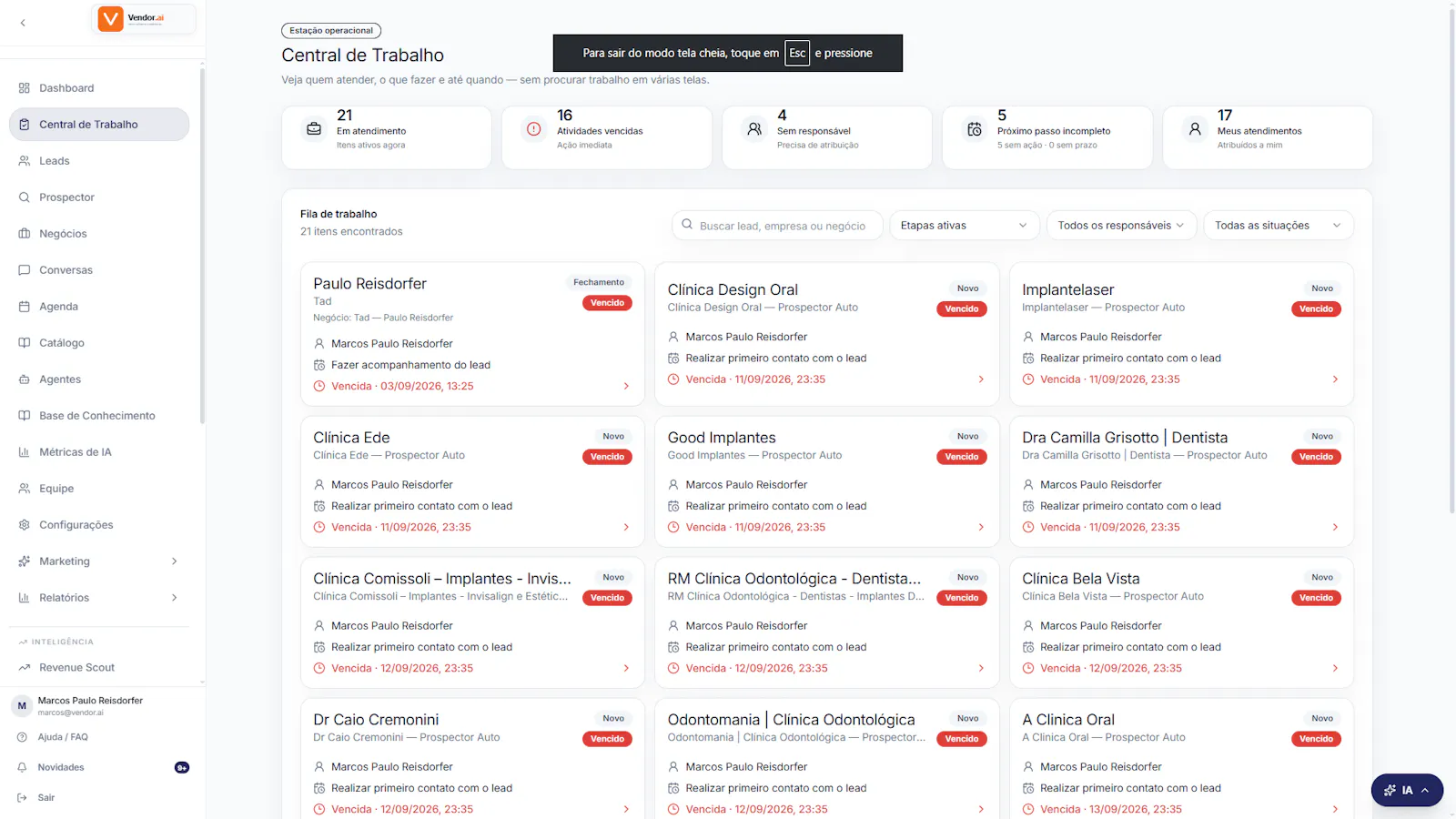
Task: Click the Ajuda / FAQ help icon
Action: tap(23, 737)
